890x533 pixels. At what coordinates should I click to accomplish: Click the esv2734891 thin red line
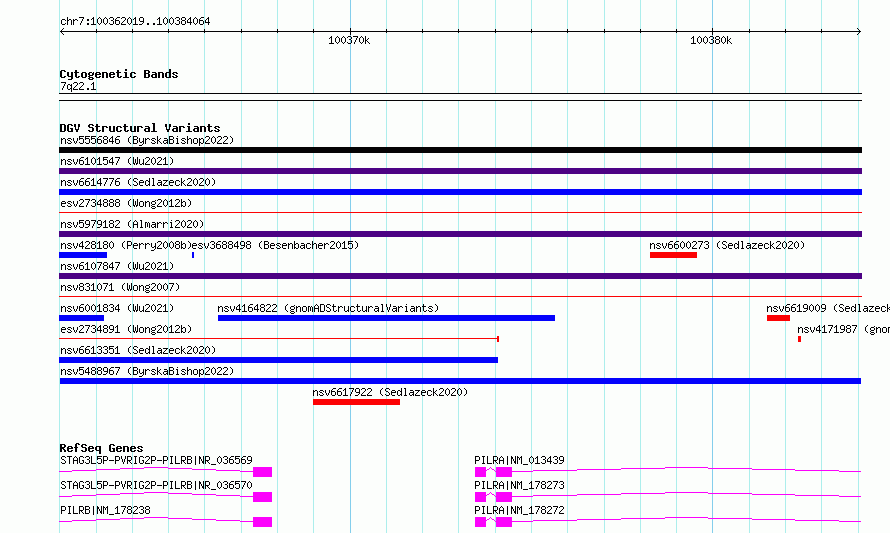click(279, 339)
